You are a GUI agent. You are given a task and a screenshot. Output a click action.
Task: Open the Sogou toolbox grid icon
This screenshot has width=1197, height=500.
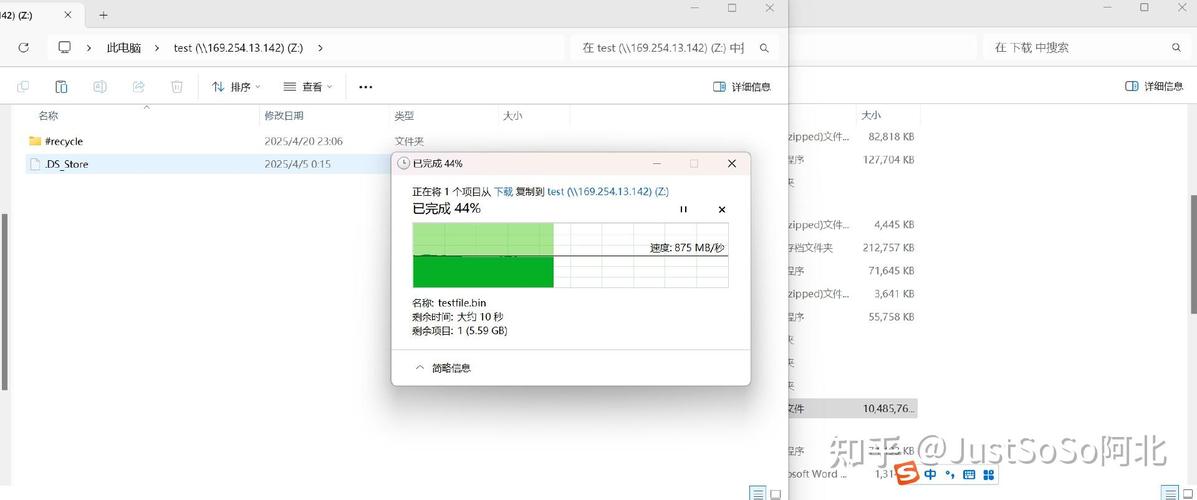(x=989, y=475)
